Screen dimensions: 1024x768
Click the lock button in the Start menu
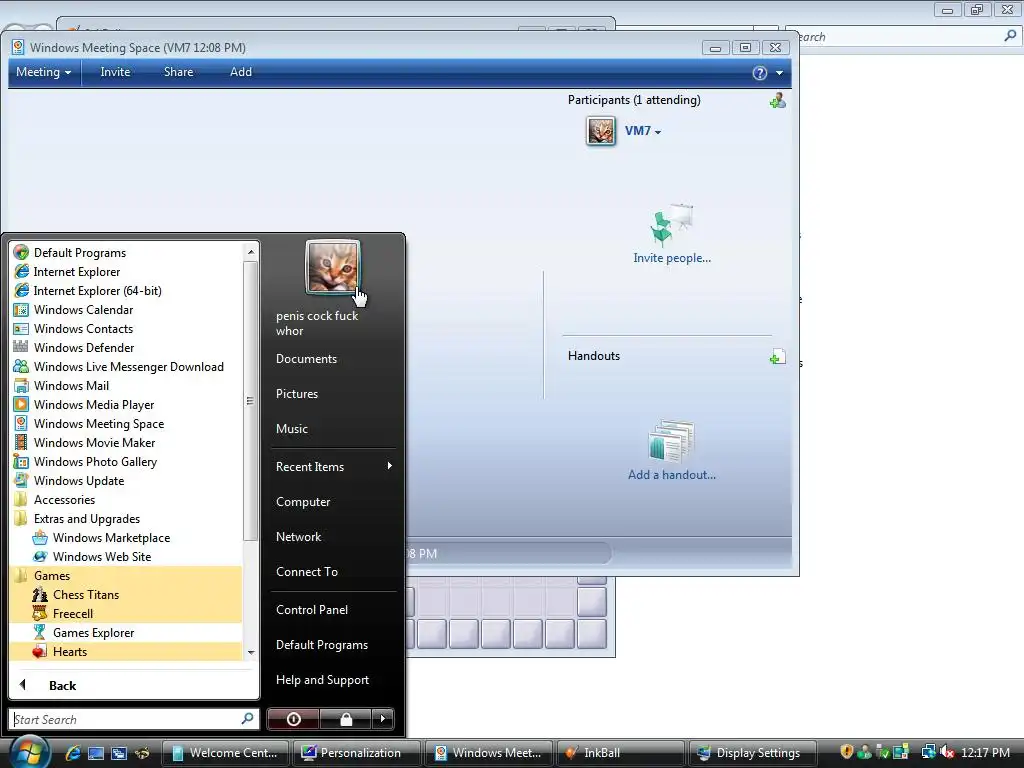pyautogui.click(x=345, y=719)
